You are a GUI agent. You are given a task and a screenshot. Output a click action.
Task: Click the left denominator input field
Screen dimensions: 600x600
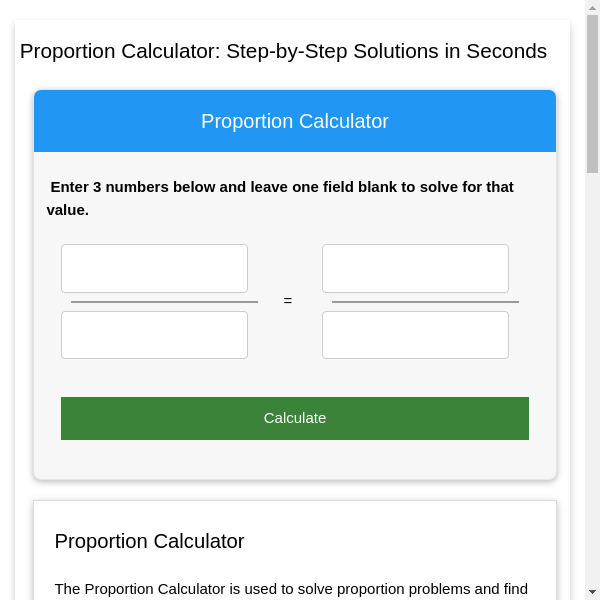coord(154,335)
